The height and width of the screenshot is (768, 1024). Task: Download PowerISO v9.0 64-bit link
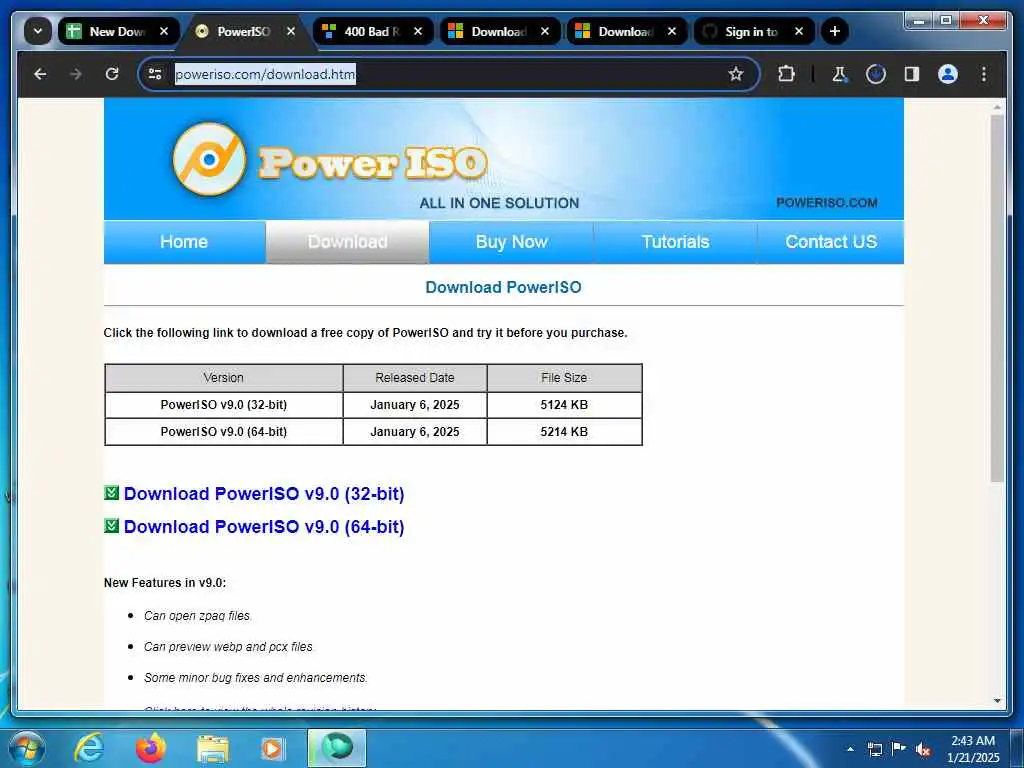[264, 526]
